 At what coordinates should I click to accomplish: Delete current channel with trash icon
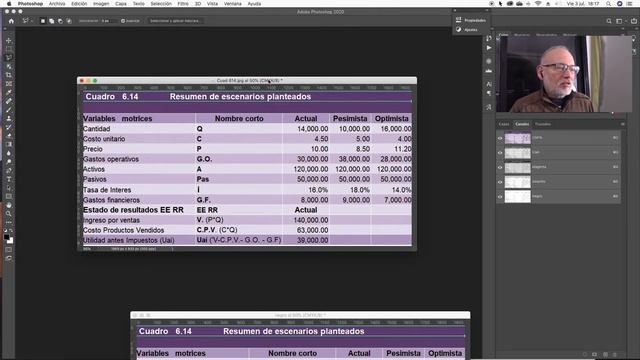615,354
